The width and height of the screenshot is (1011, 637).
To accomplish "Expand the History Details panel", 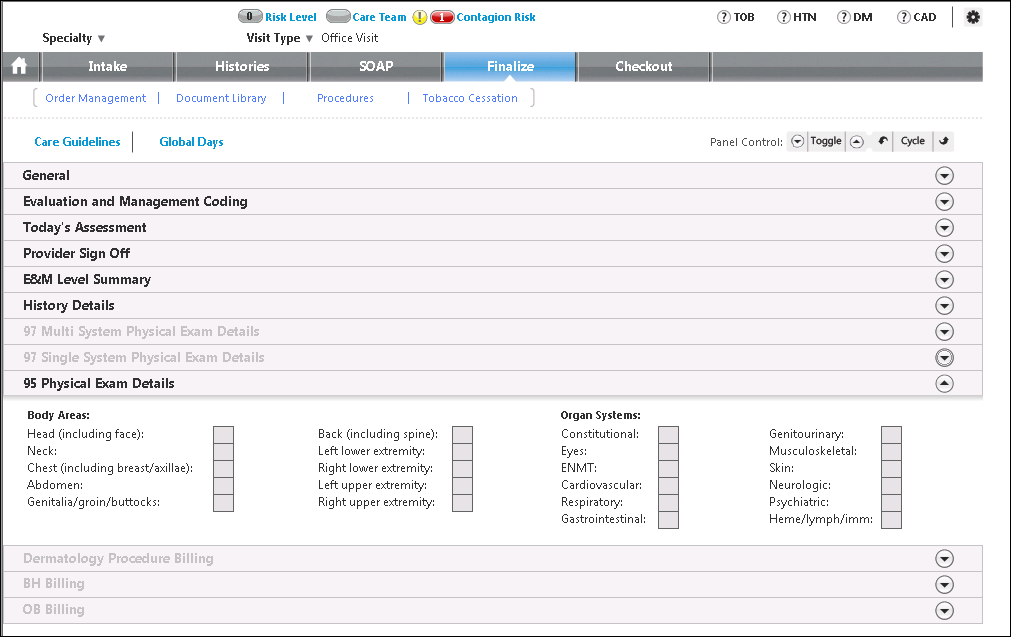I will (945, 306).
